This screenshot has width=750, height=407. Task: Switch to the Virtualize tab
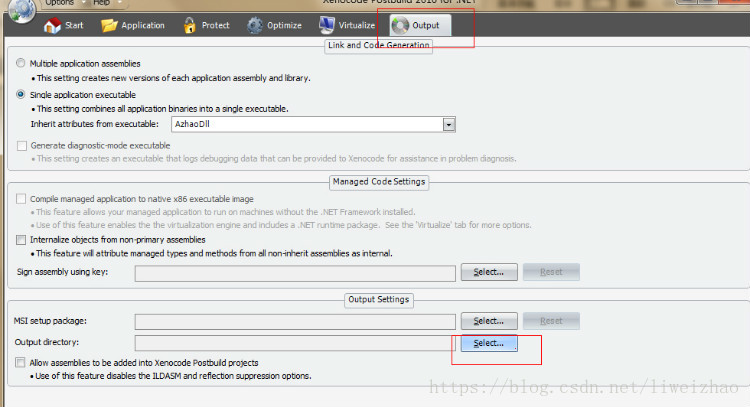click(x=347, y=25)
